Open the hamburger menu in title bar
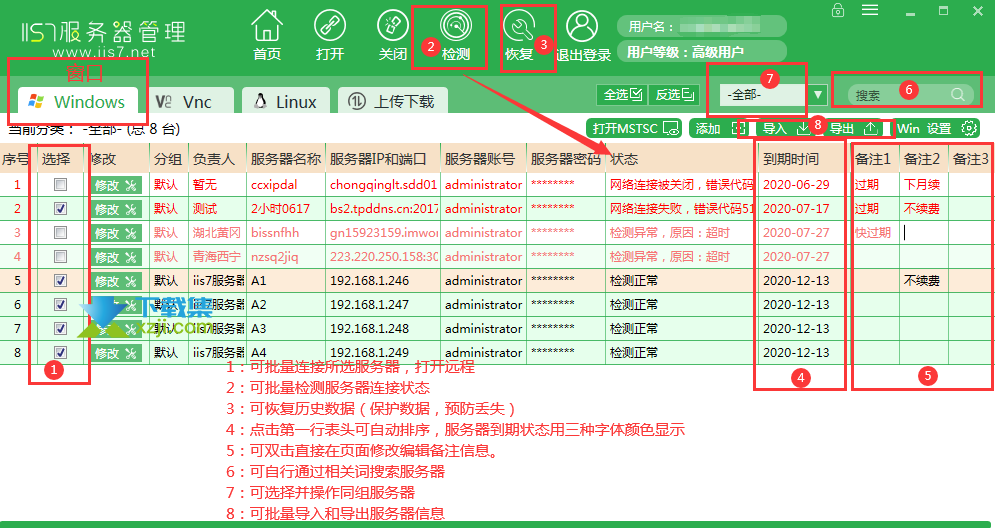This screenshot has height=528, width=995. tap(870, 10)
